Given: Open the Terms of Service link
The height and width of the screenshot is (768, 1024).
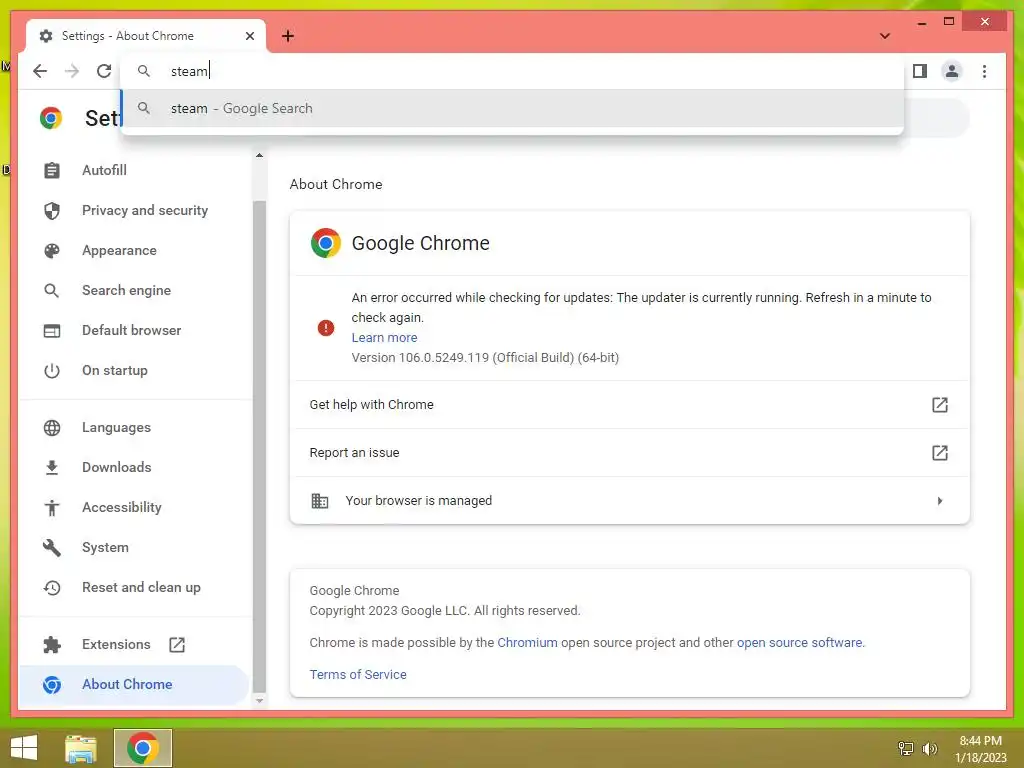Looking at the screenshot, I should tap(358, 675).
